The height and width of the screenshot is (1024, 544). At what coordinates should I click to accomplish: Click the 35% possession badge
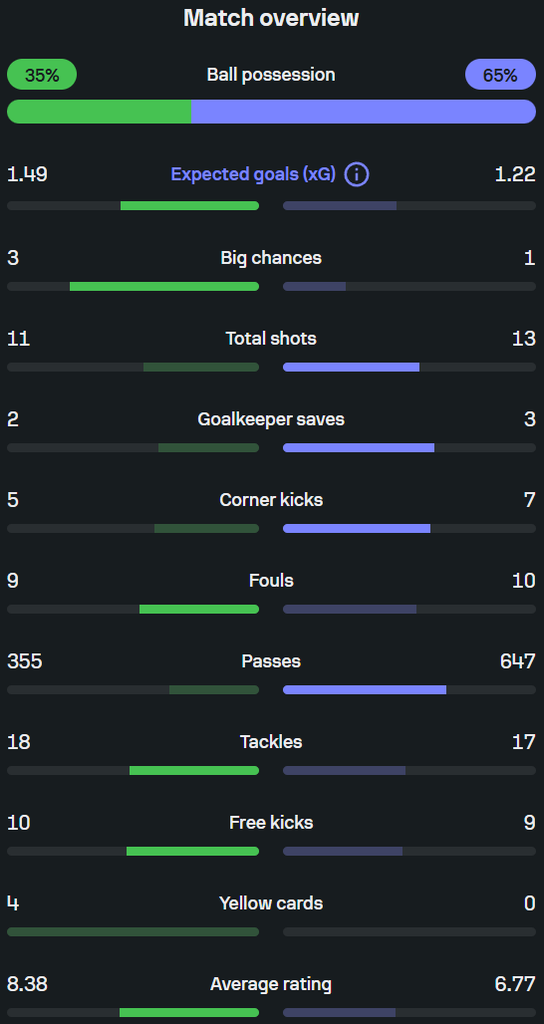click(42, 74)
